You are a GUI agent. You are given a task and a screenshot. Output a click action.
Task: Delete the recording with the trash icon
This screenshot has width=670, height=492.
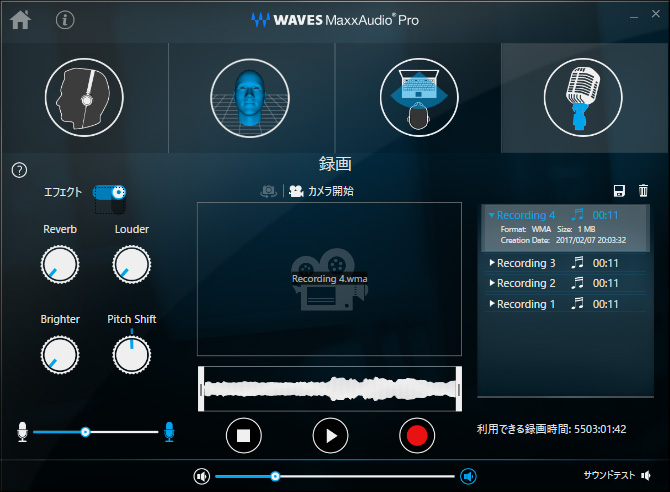643,191
